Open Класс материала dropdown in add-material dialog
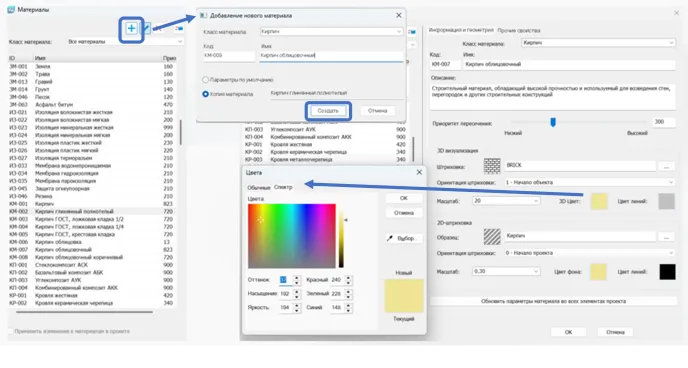This screenshot has width=688, height=368. [331, 32]
